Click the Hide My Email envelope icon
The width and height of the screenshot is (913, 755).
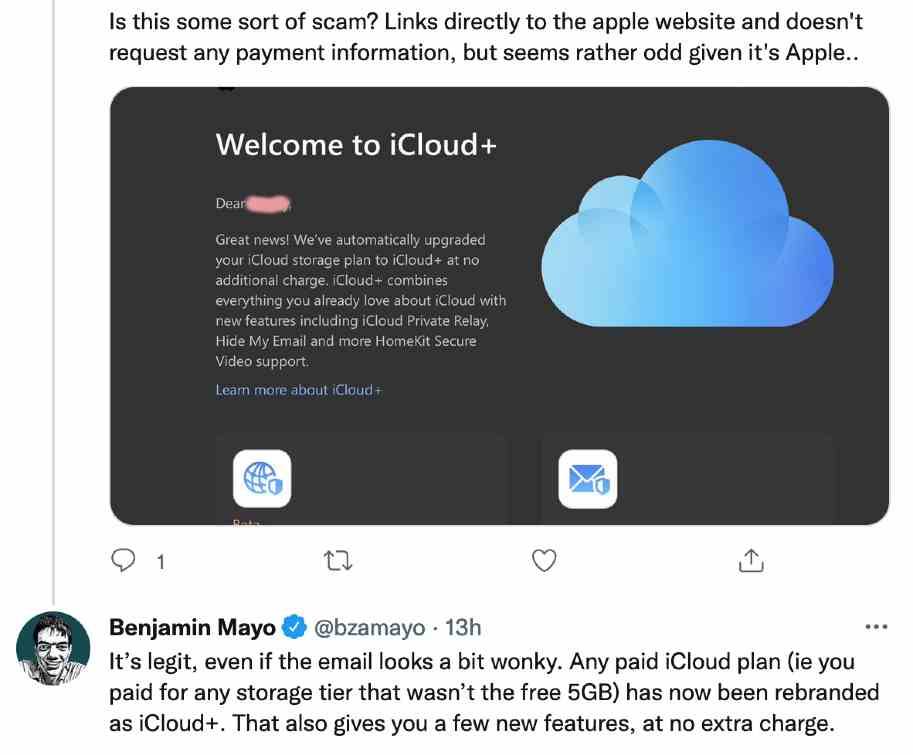(x=588, y=478)
